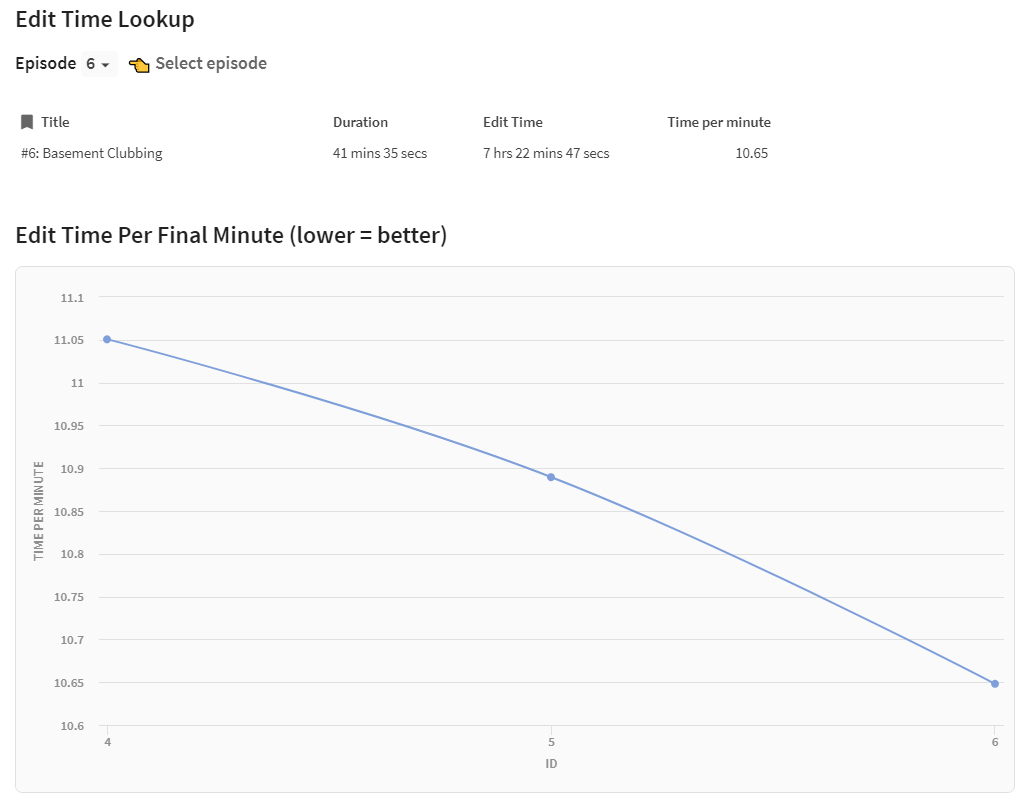Click the Title column header
This screenshot has height=809, width=1030.
coord(55,122)
